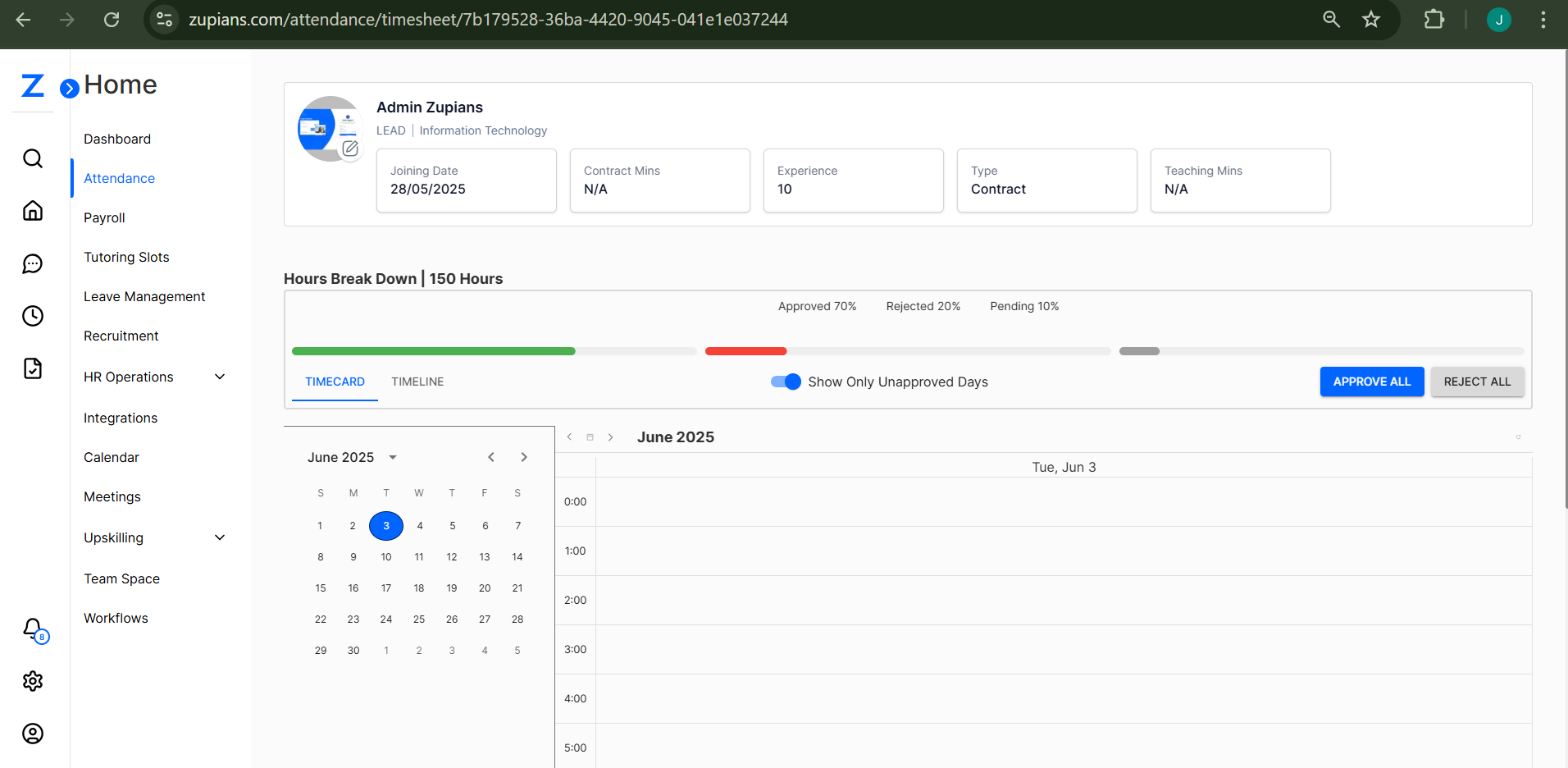Open Leave Management from the sidebar
Screen dimensions: 1568x768
tap(144, 296)
